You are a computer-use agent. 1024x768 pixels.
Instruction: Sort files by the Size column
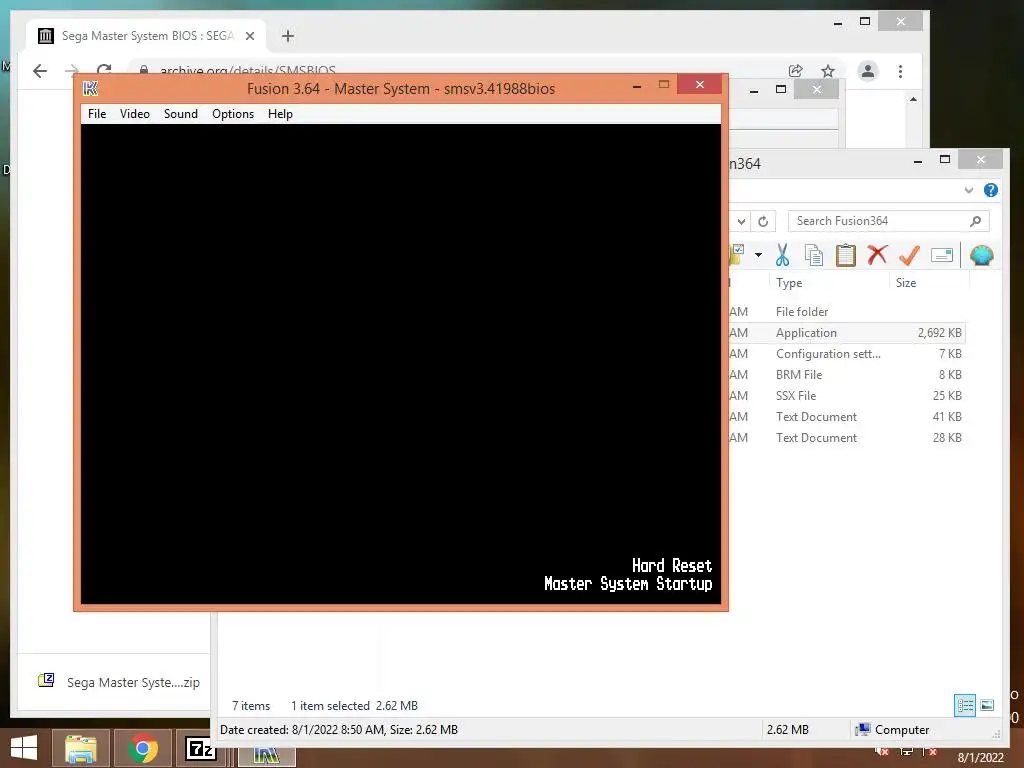906,283
